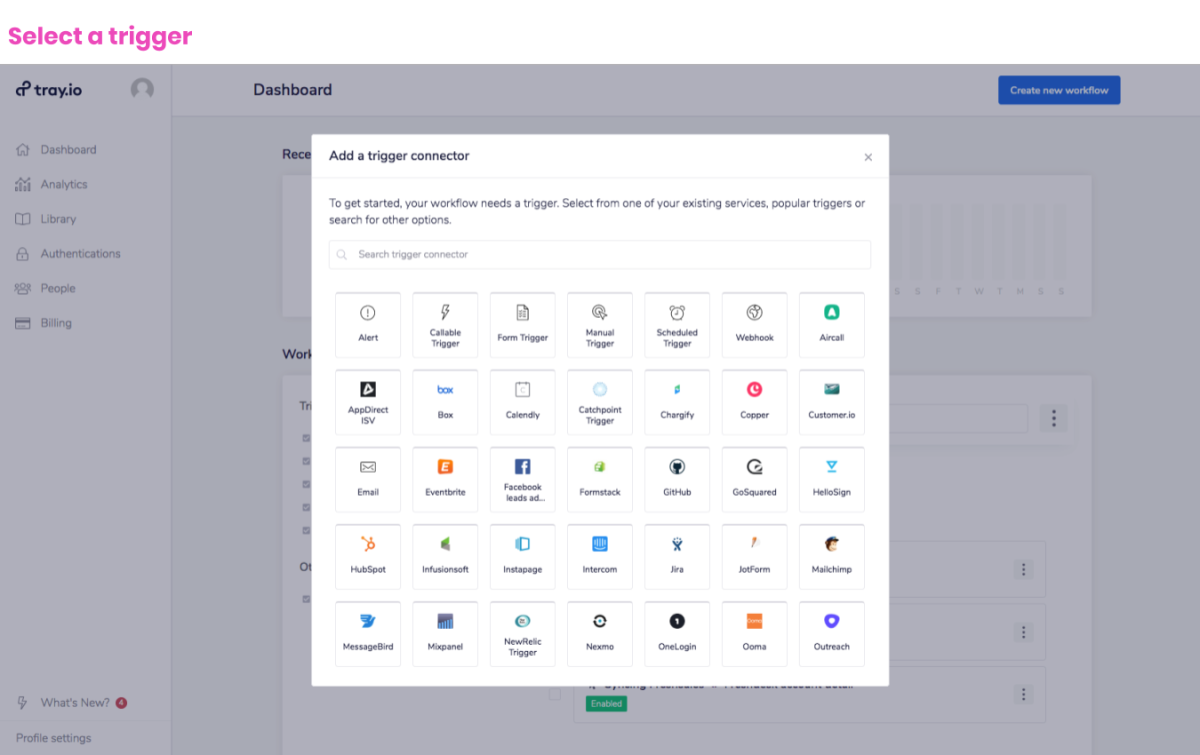Image resolution: width=1200 pixels, height=755 pixels.
Task: Pick the Jira trigger connector
Action: click(677, 556)
